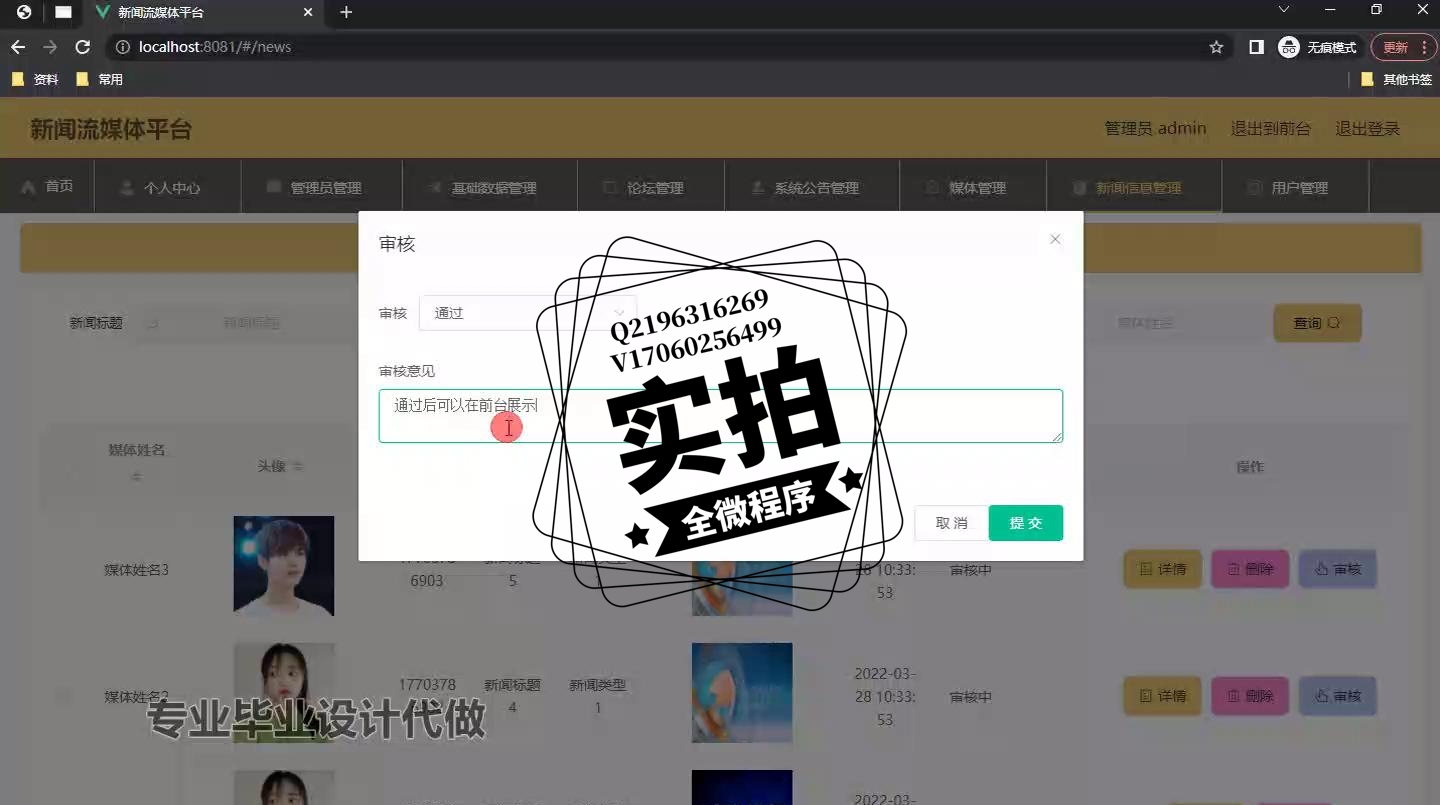Reload the page with refresh icon
1440x805 pixels.
(x=83, y=47)
